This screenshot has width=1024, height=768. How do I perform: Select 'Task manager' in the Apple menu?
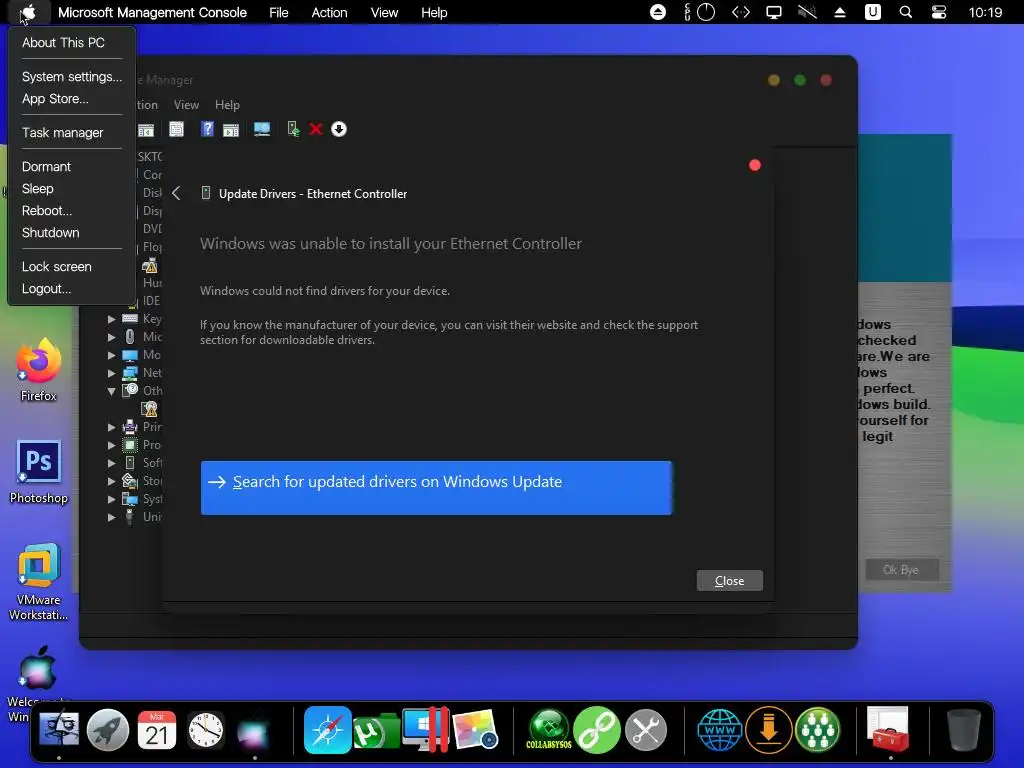click(63, 133)
